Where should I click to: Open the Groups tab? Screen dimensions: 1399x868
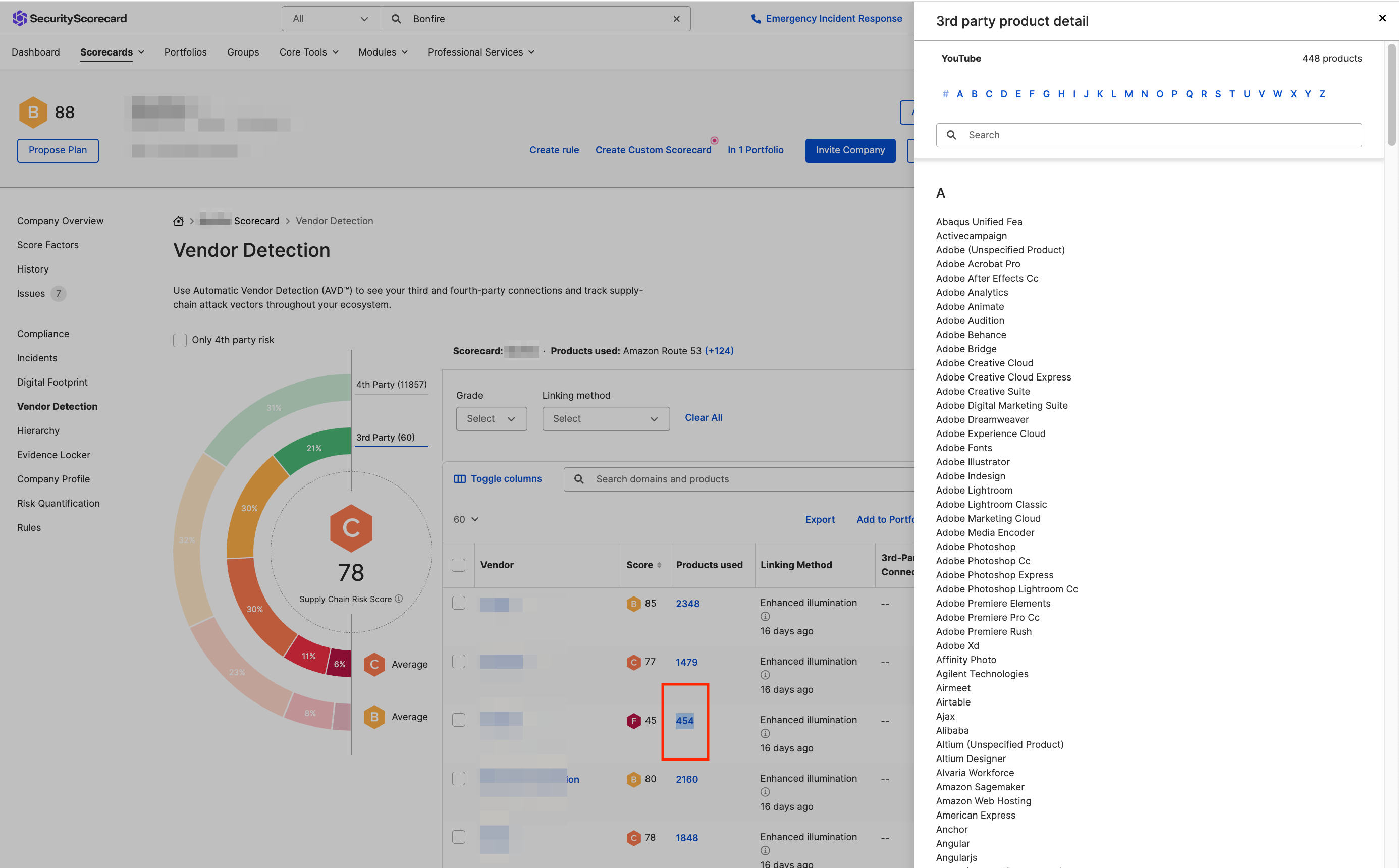coord(243,52)
